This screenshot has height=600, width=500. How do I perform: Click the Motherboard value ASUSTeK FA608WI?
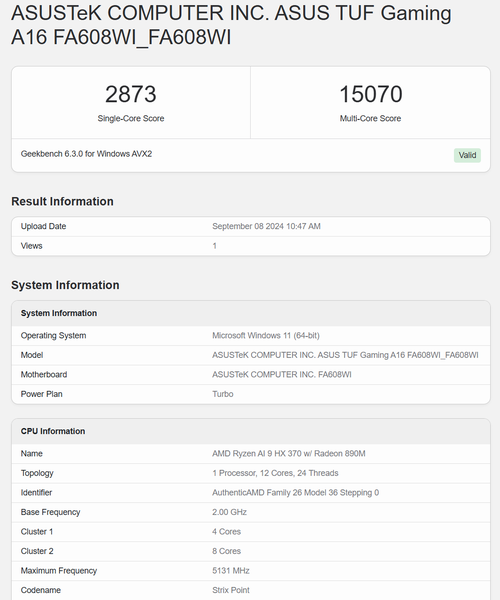[x=282, y=375]
